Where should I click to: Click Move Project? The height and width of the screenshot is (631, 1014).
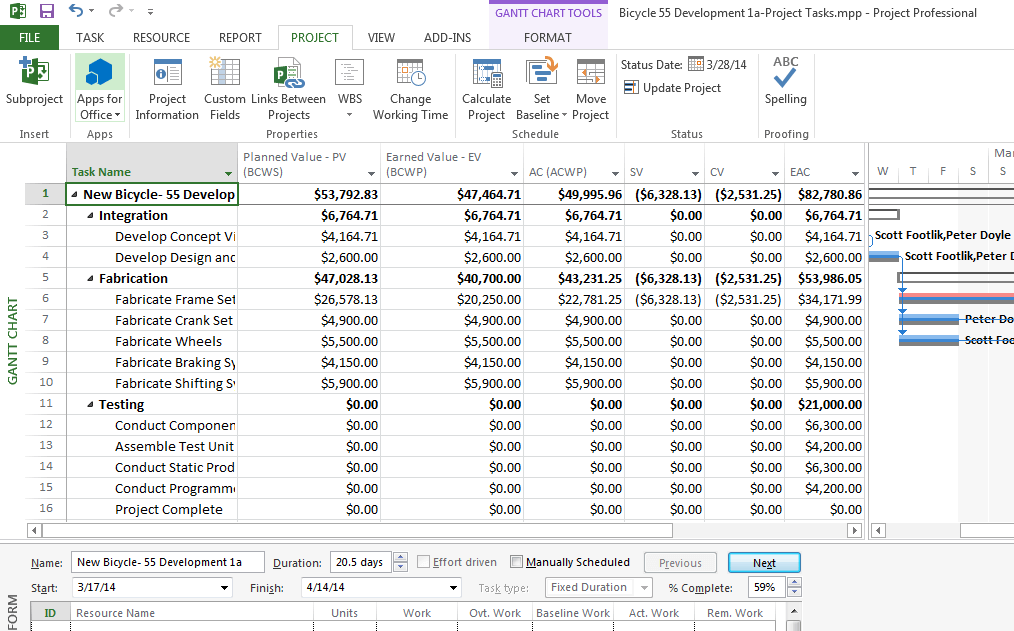tap(590, 89)
